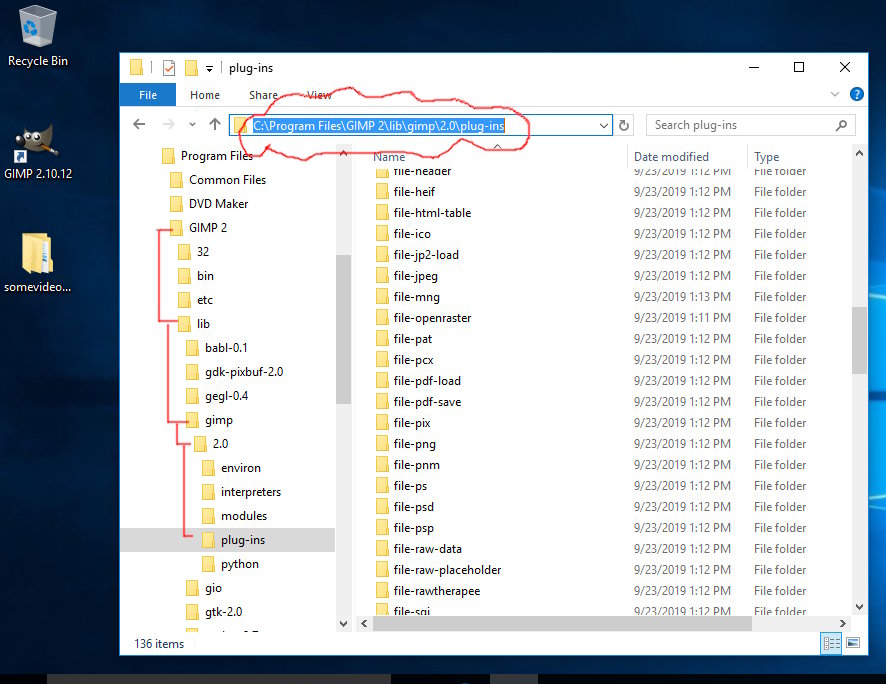
Task: Open the address bar previous locations dropdown
Action: tap(603, 125)
